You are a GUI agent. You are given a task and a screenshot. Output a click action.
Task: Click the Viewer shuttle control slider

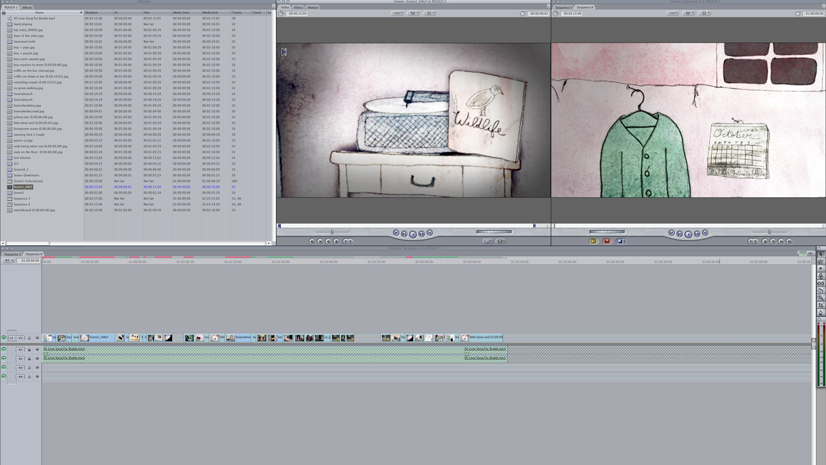click(x=332, y=231)
